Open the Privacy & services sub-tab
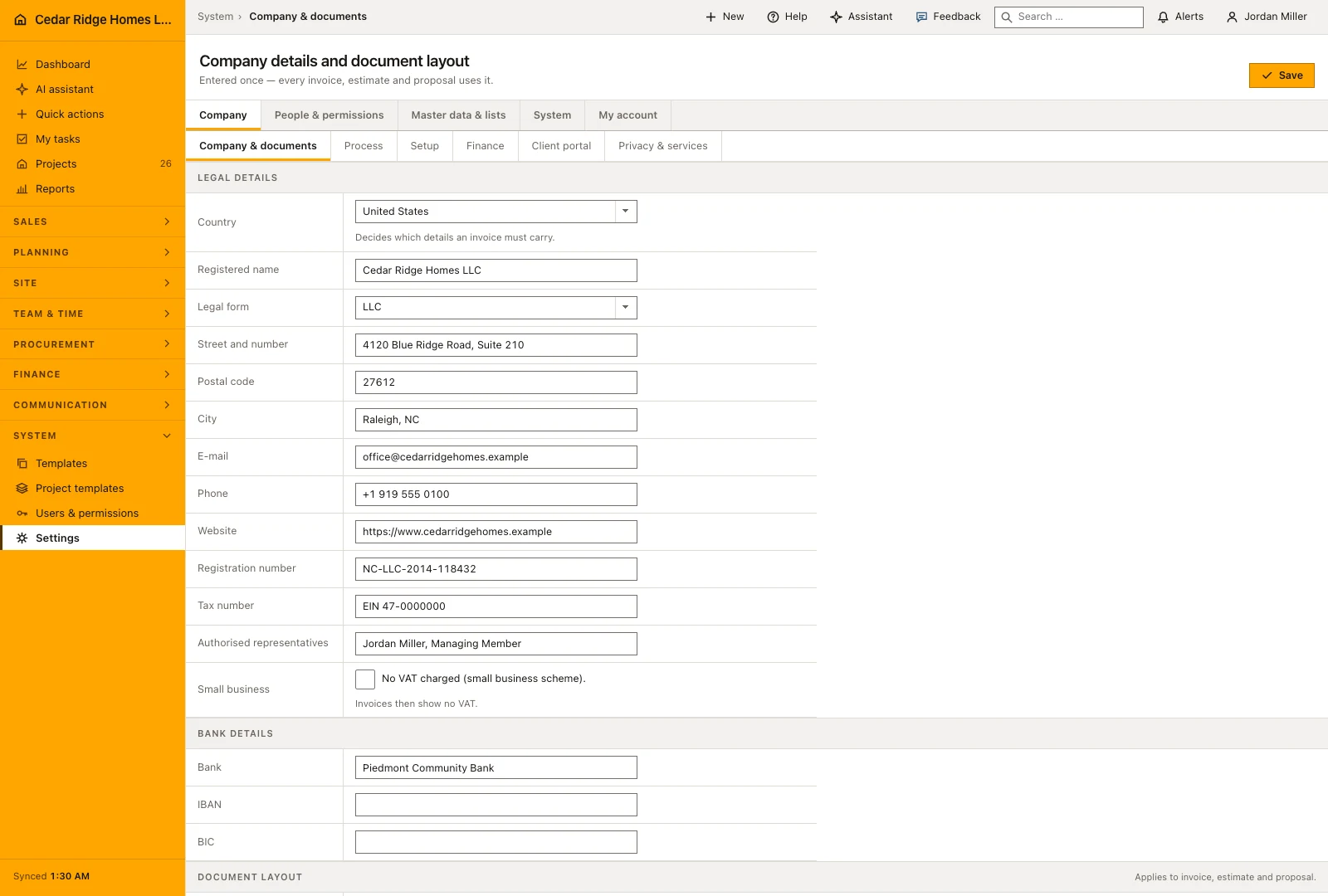Screen dimensions: 1328x896 pos(663,146)
